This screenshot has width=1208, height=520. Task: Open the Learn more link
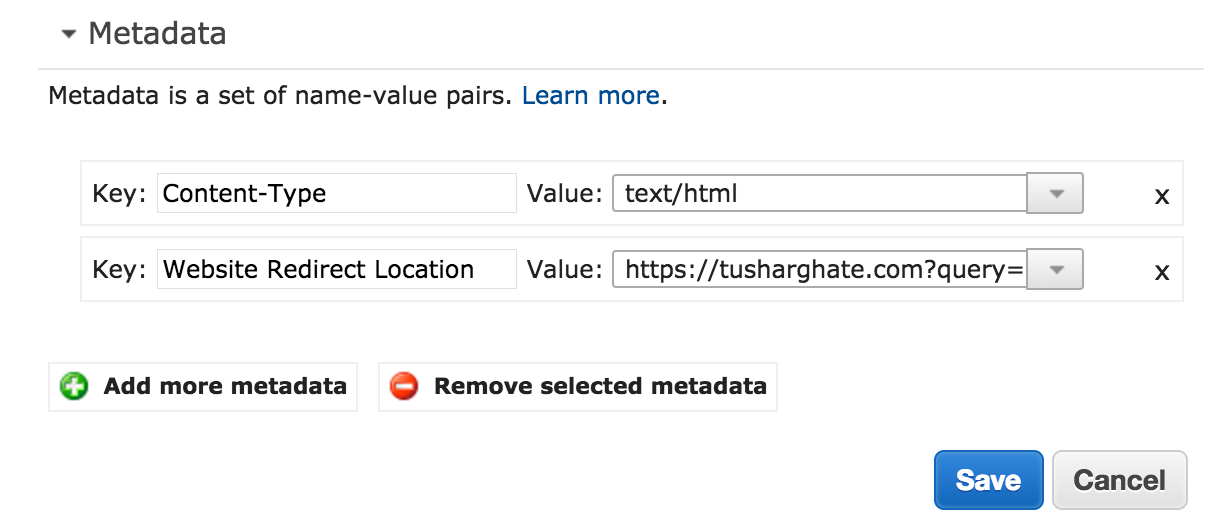point(590,96)
